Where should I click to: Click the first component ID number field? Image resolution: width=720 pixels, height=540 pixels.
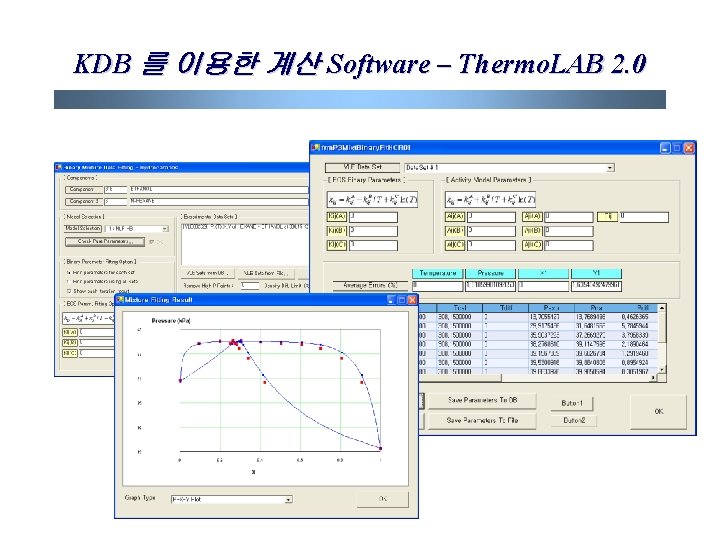tap(115, 189)
